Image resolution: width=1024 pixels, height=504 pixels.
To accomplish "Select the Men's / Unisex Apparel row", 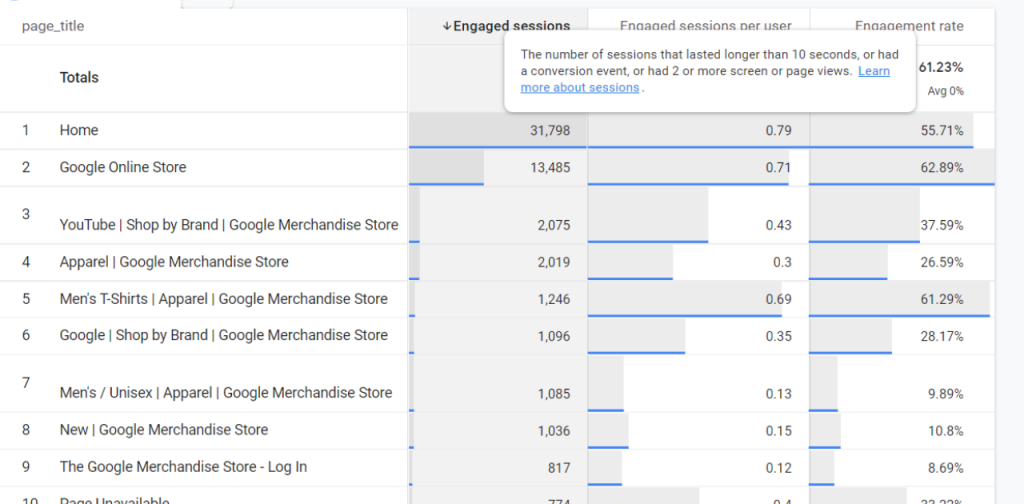I will pyautogui.click(x=226, y=393).
